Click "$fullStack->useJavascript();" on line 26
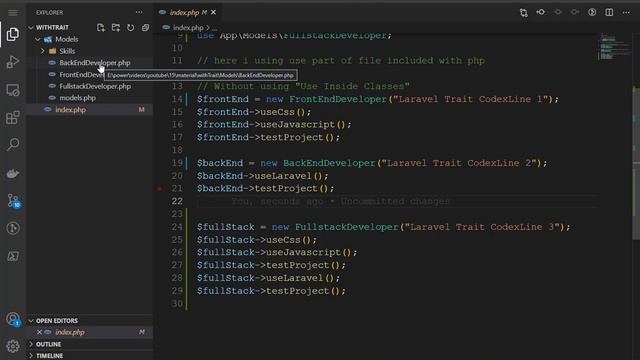Image resolution: width=640 pixels, height=360 pixels. [x=277, y=253]
